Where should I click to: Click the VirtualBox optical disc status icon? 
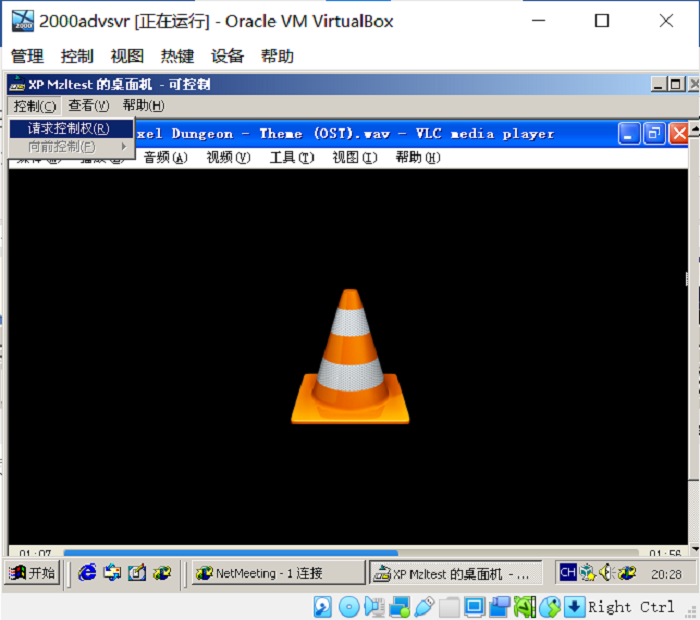(349, 607)
